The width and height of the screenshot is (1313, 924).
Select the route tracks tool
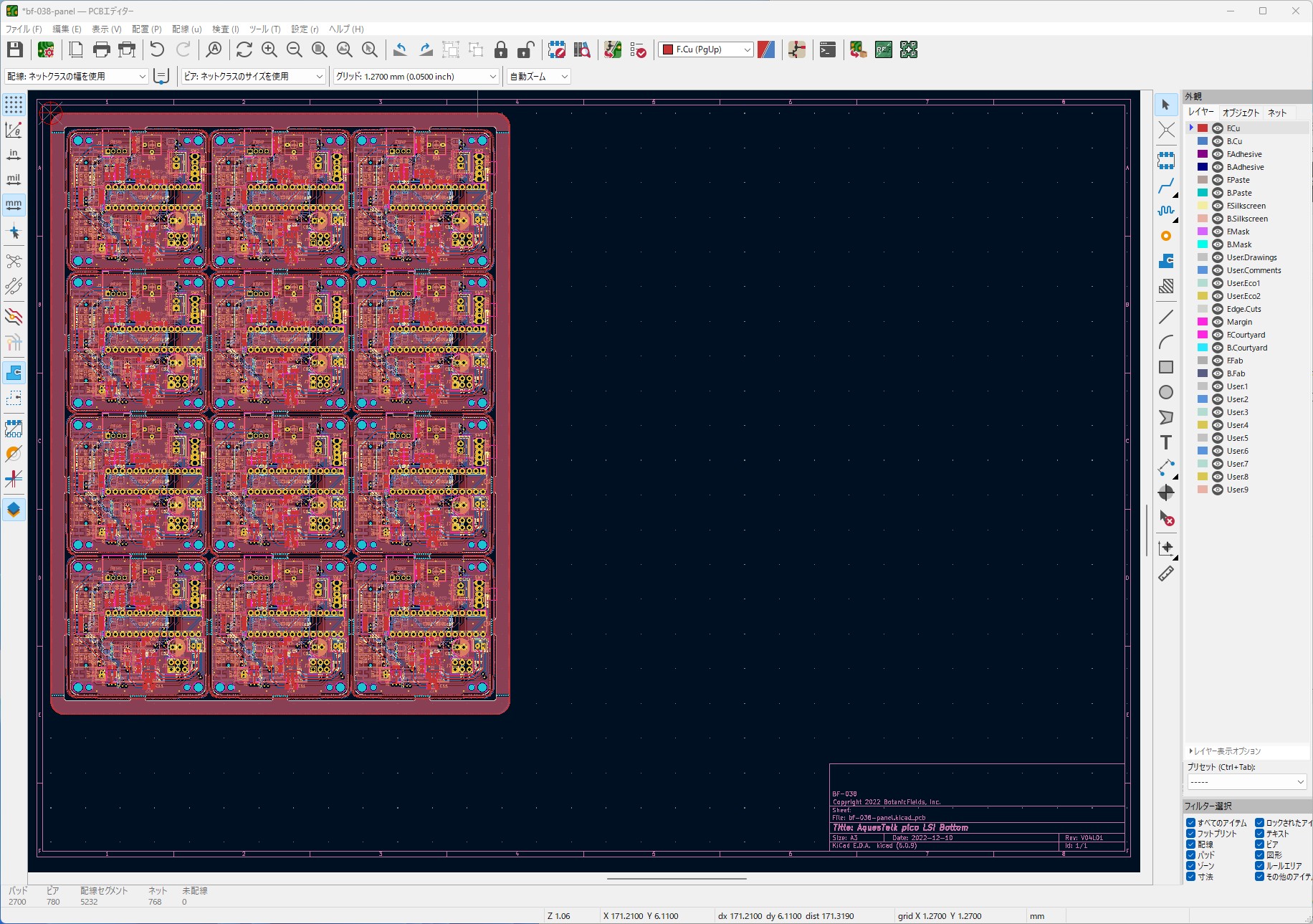(x=1167, y=186)
